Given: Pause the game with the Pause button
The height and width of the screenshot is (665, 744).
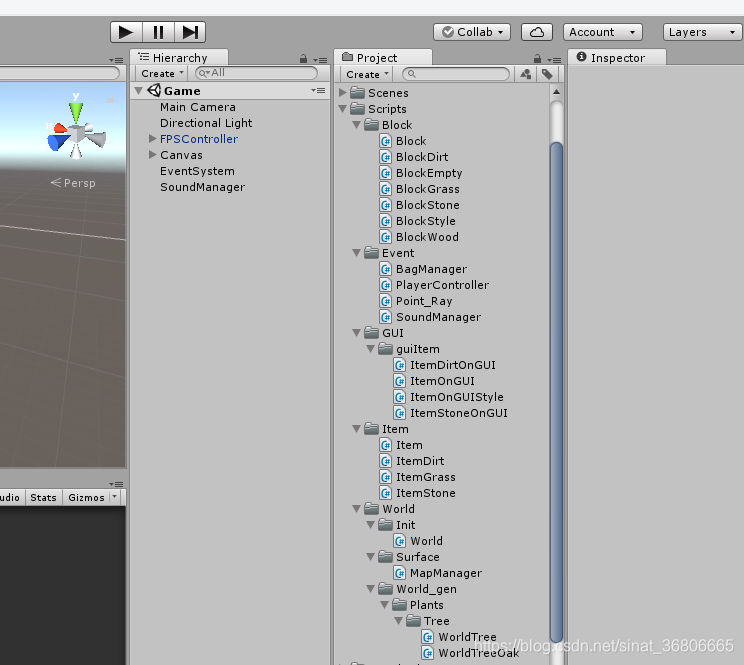Looking at the screenshot, I should tap(158, 32).
